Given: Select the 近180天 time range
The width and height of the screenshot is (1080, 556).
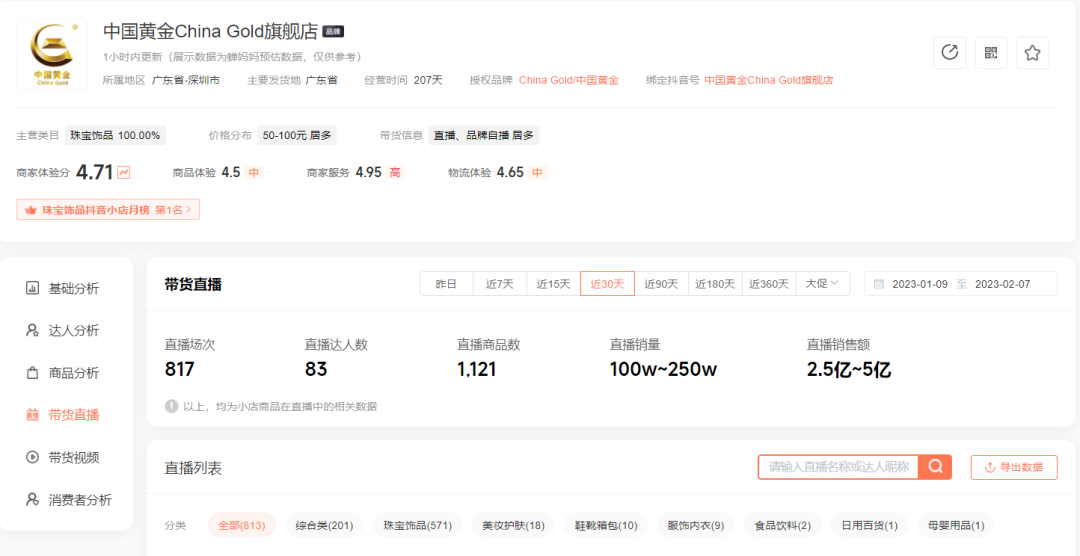Looking at the screenshot, I should (x=715, y=284).
